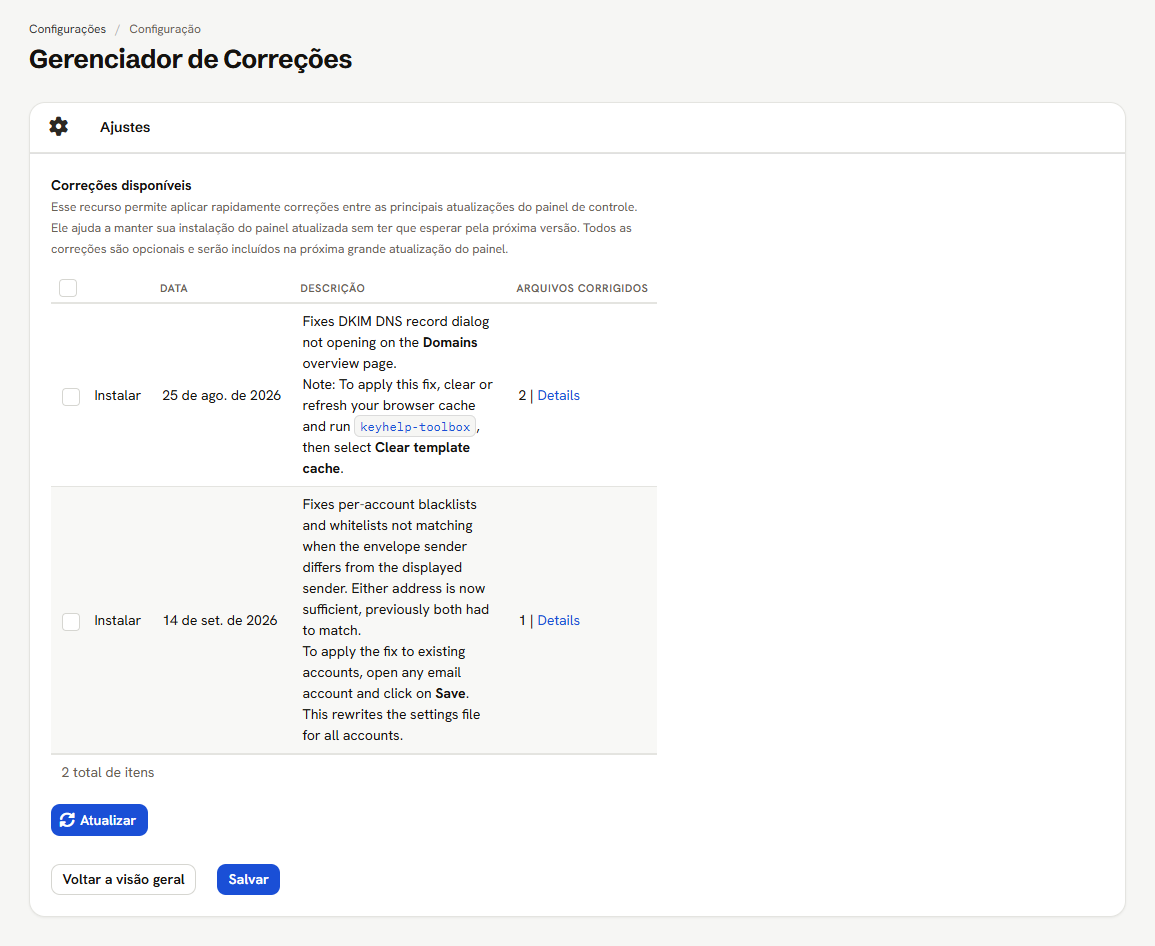Click Instalar label in the DKIM row
The height and width of the screenshot is (946, 1155).
coord(117,396)
